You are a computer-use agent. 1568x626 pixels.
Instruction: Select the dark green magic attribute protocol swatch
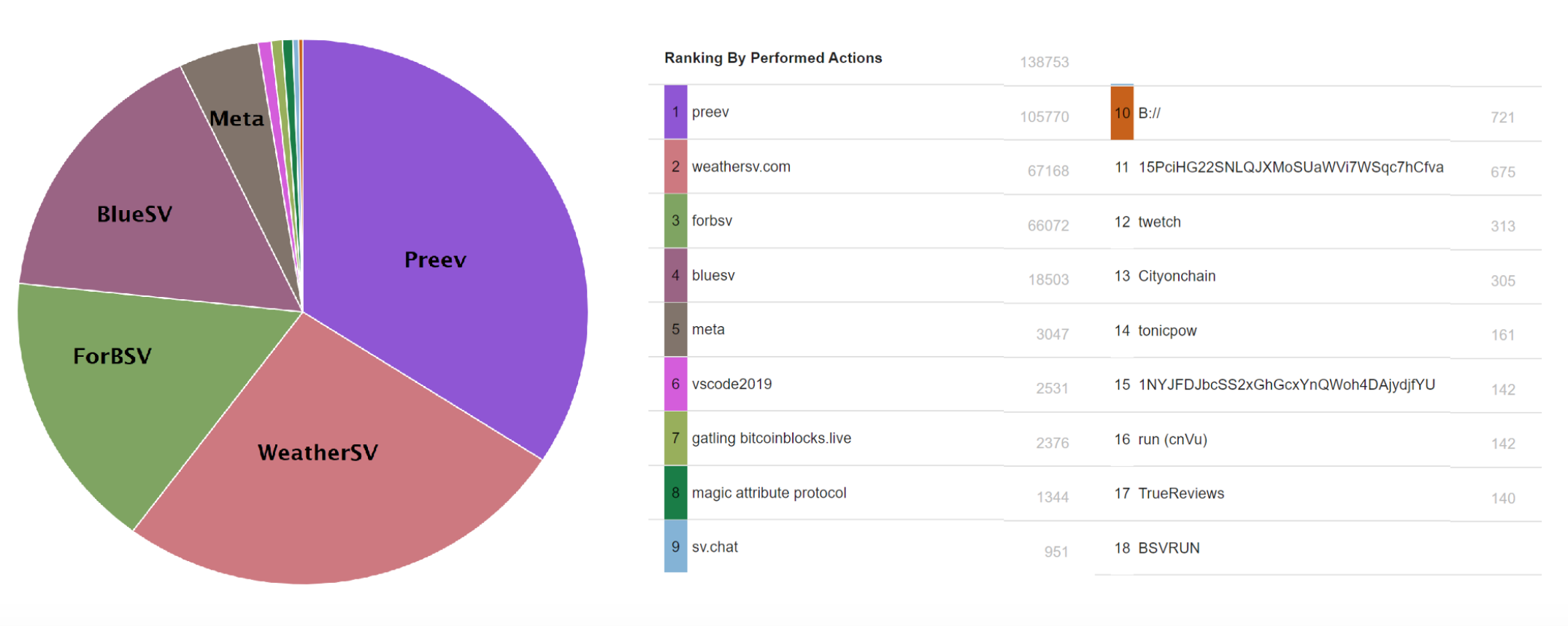pyautogui.click(x=675, y=492)
